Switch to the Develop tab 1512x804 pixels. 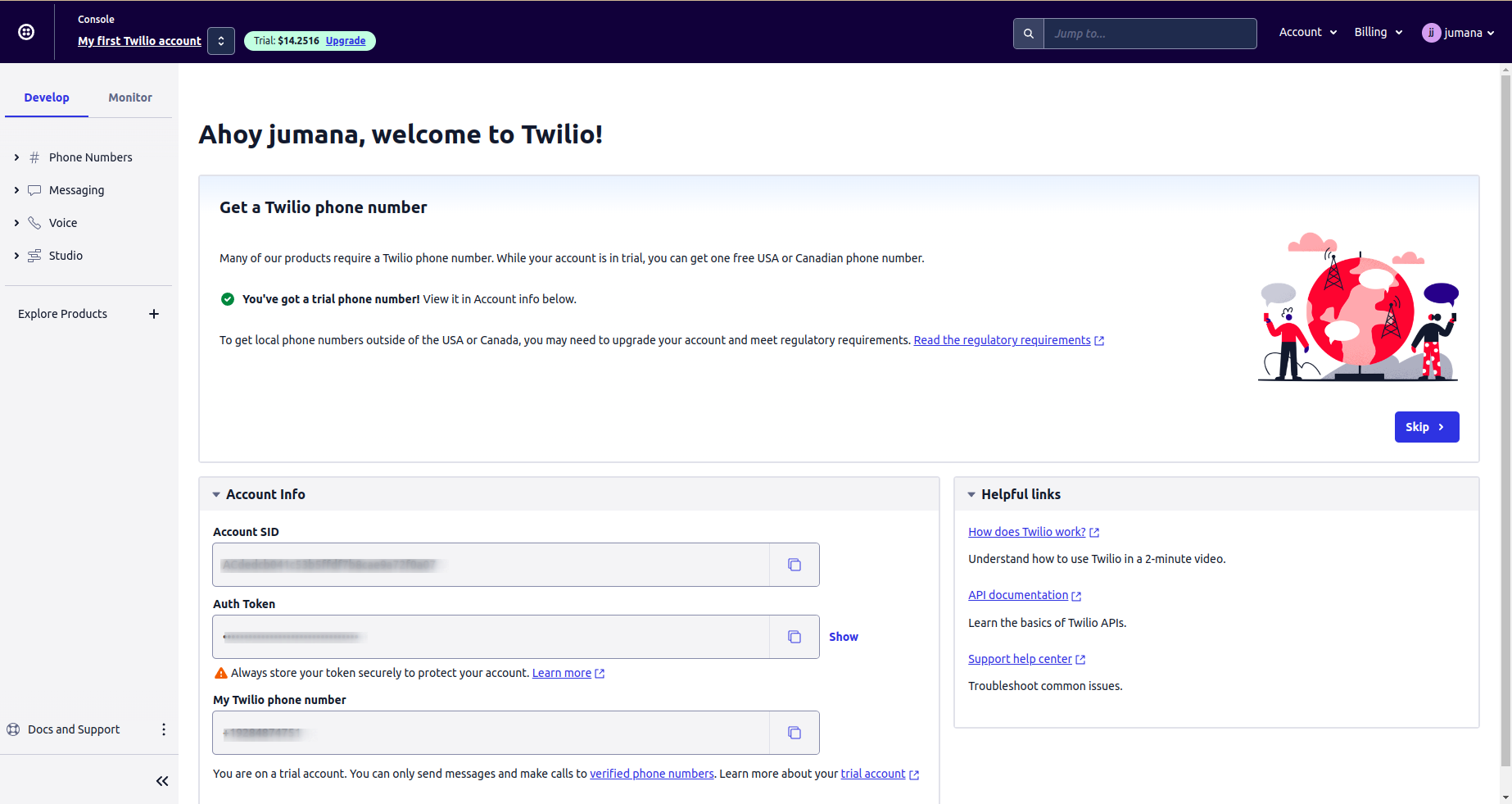(47, 98)
